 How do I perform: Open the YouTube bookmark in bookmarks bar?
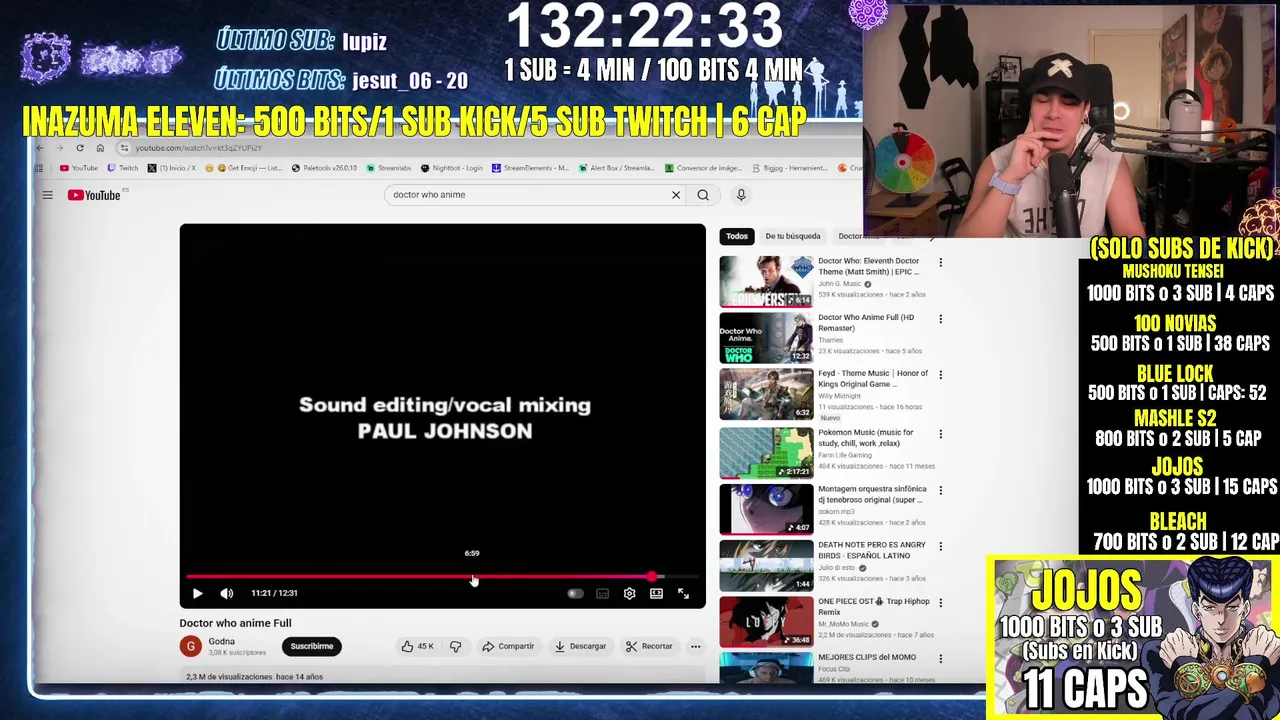(x=79, y=168)
